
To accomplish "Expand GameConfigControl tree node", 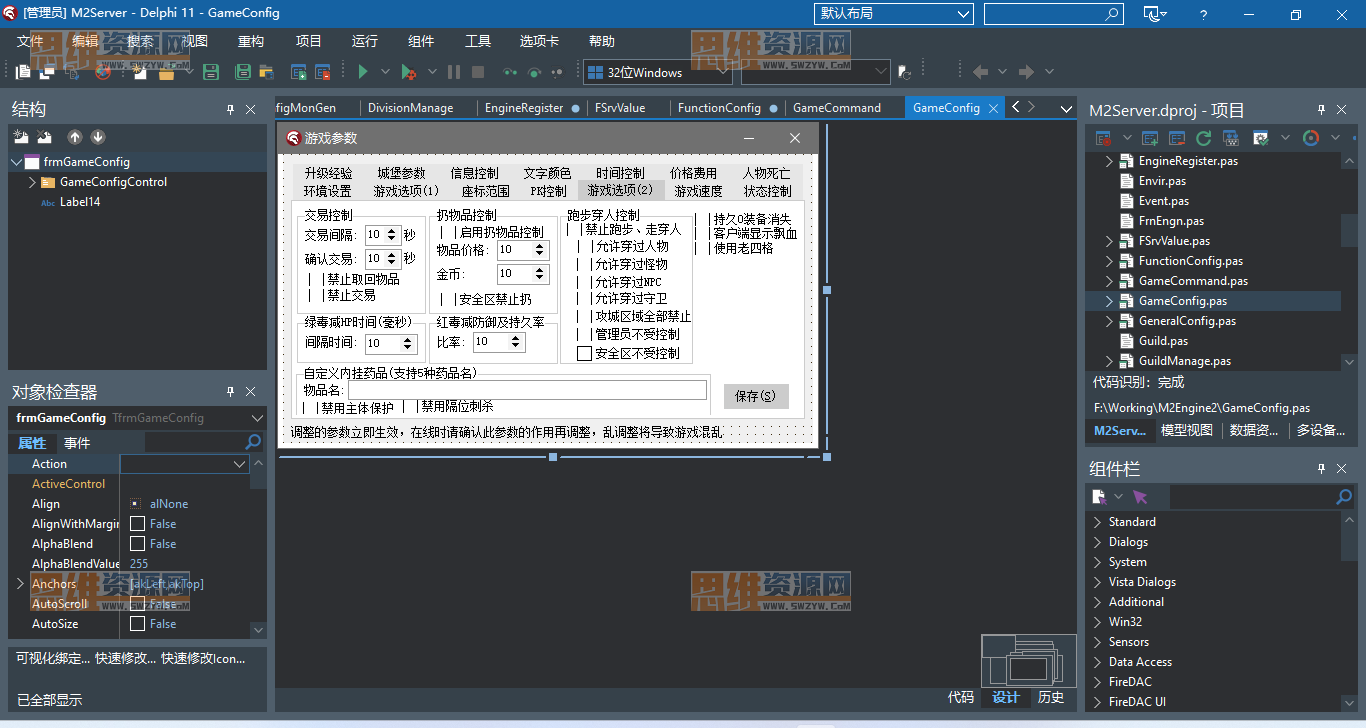I will click(33, 182).
